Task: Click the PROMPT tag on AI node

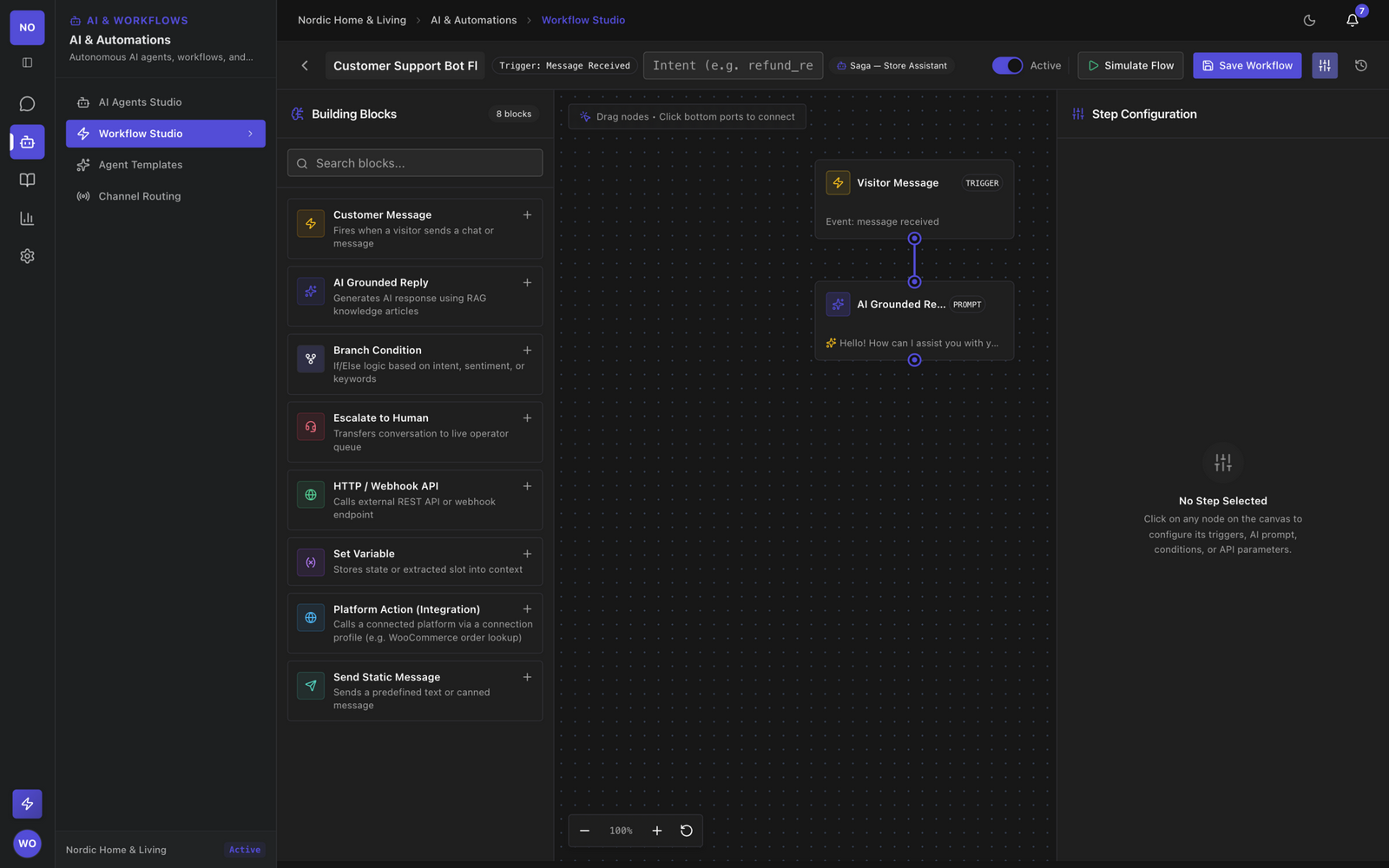Action: (967, 305)
